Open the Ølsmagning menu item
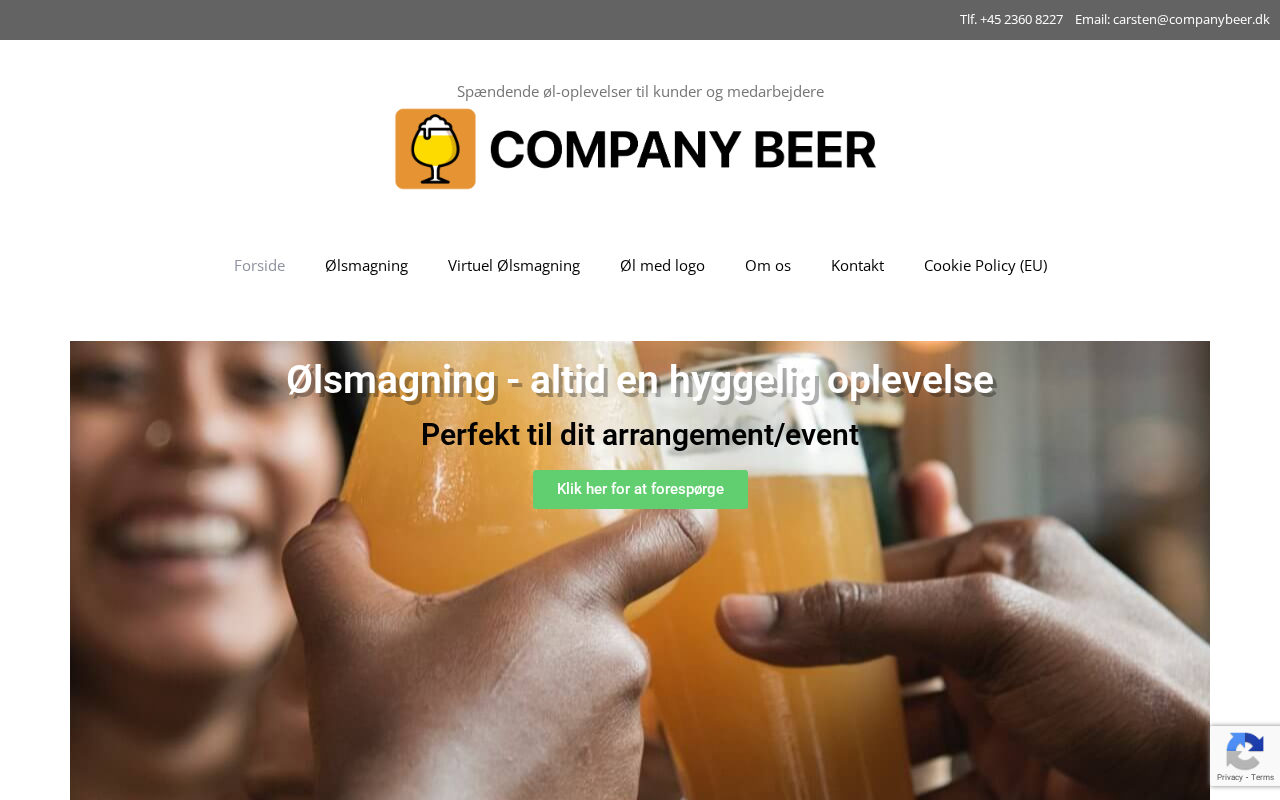This screenshot has width=1280, height=800. pos(366,265)
